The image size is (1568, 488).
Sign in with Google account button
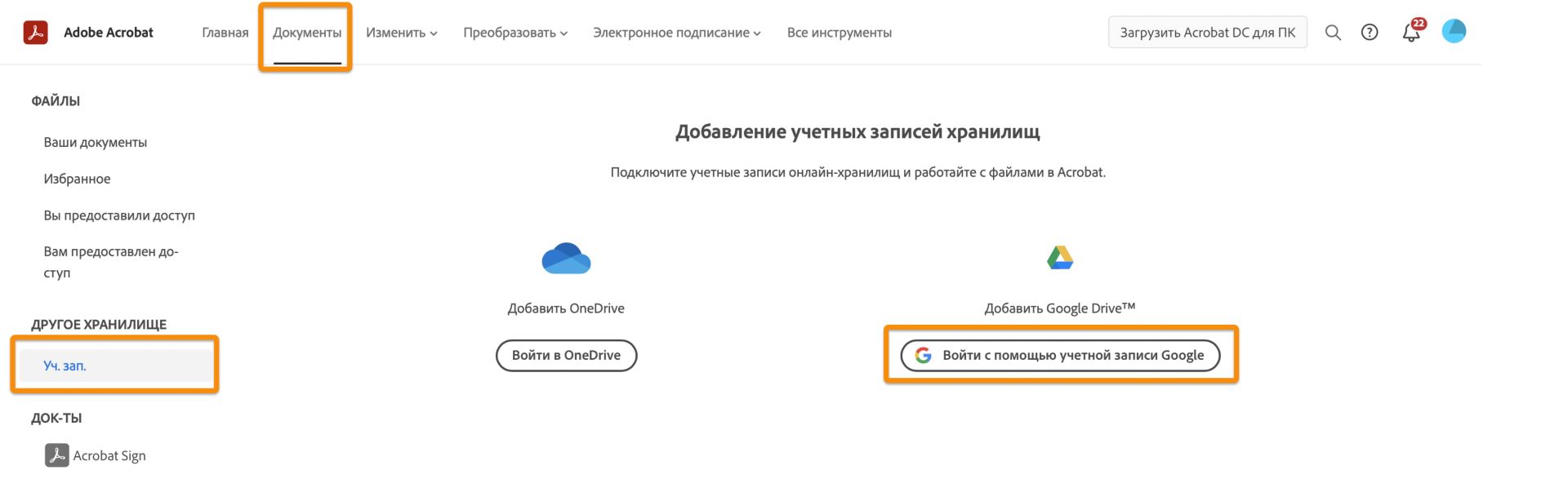[1060, 355]
